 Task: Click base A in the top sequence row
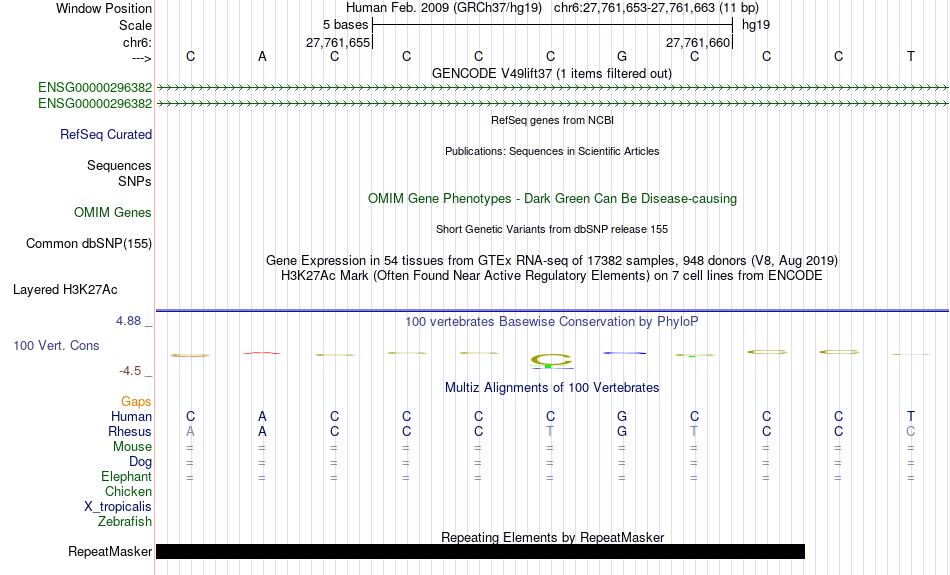[262, 56]
